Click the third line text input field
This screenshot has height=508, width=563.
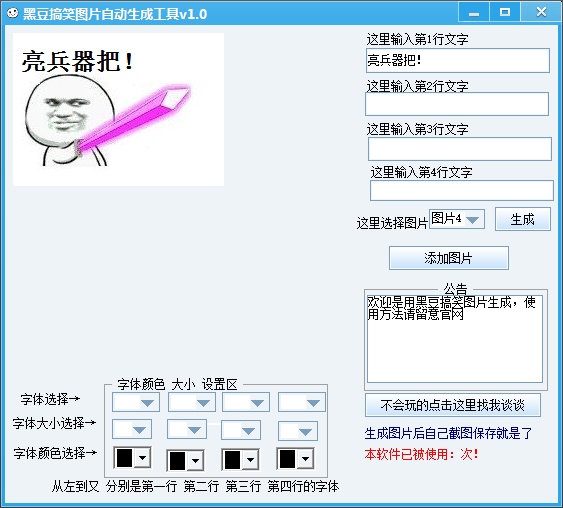pyautogui.click(x=460, y=149)
